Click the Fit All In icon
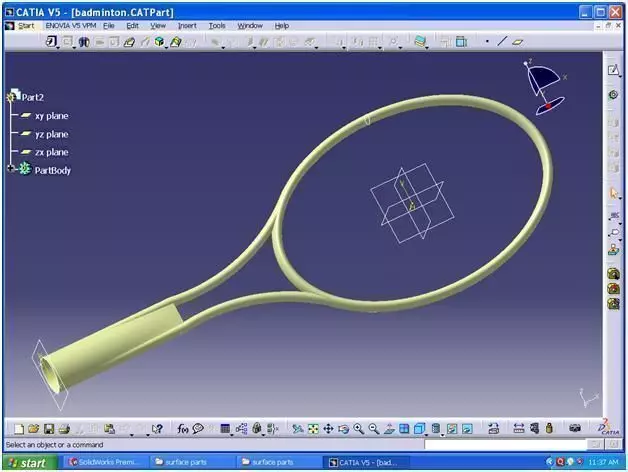 tap(313, 429)
